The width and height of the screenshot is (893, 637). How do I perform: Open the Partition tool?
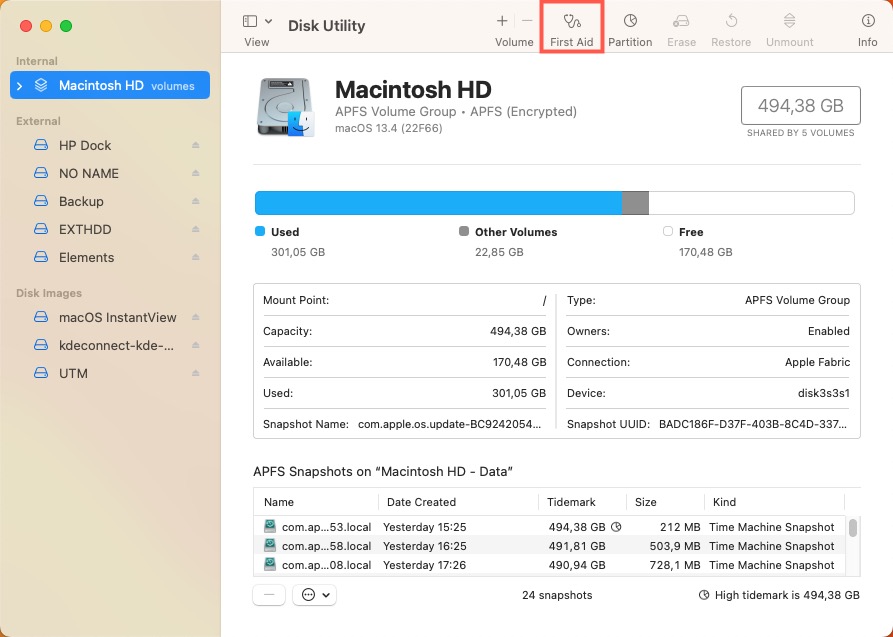pyautogui.click(x=630, y=29)
